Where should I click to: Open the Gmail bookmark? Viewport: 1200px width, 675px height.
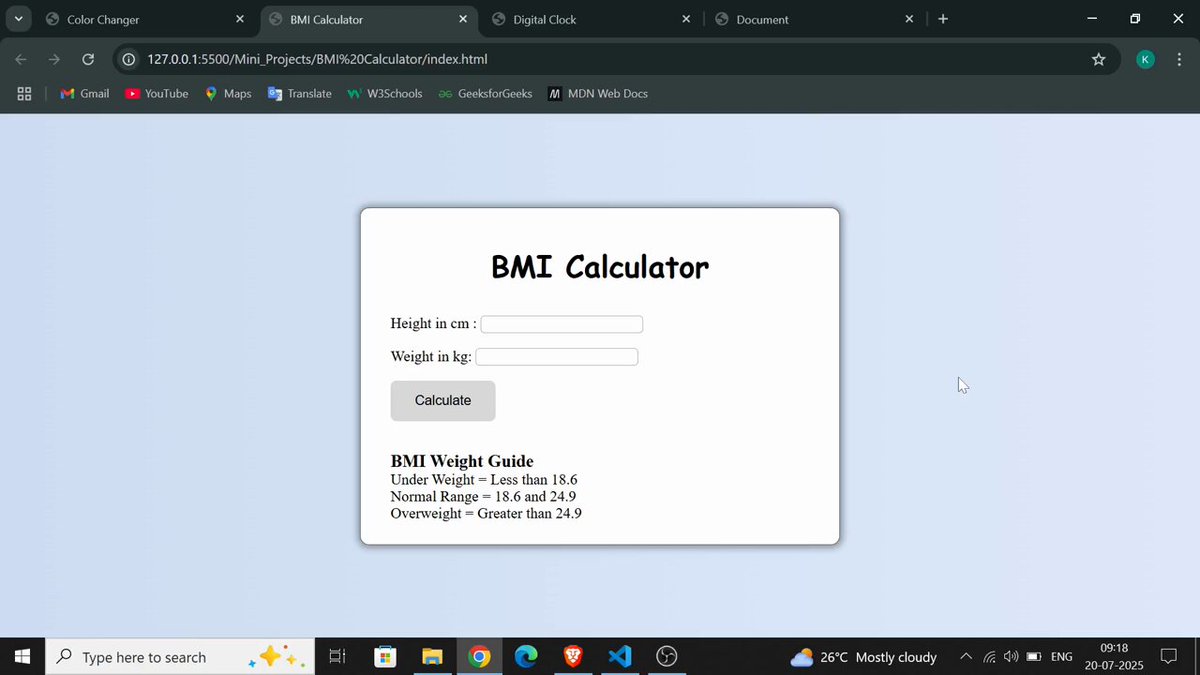[x=85, y=93]
